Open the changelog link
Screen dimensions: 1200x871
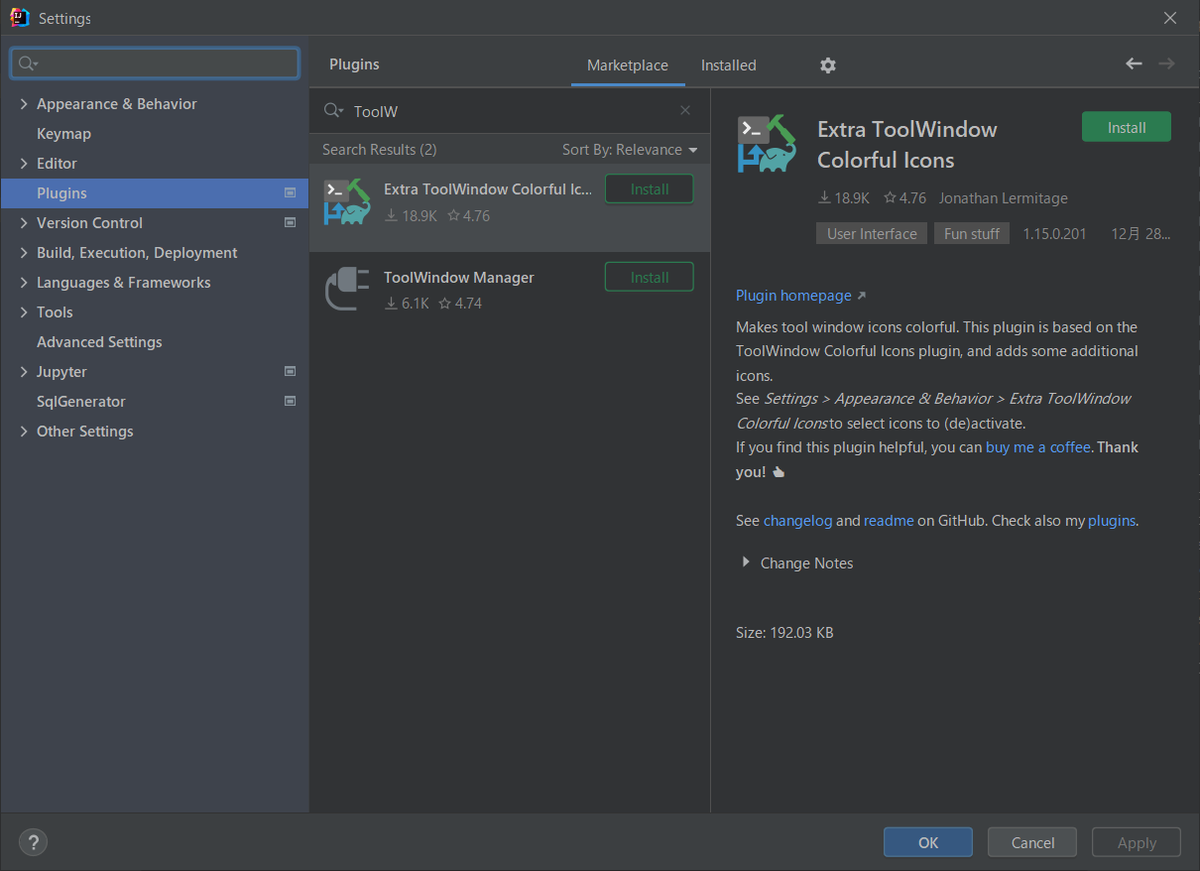[x=798, y=521]
